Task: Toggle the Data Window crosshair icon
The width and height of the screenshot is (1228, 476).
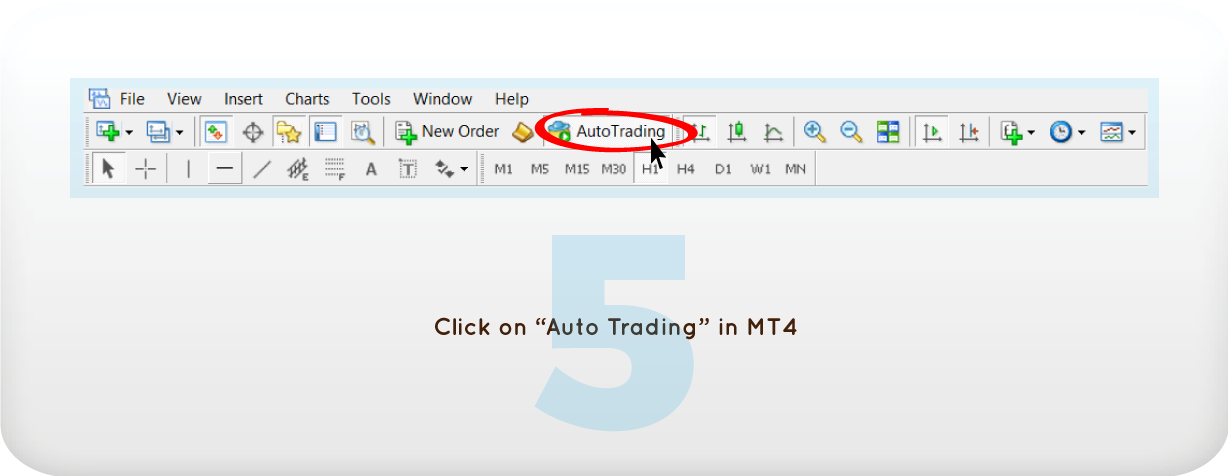Action: [253, 131]
